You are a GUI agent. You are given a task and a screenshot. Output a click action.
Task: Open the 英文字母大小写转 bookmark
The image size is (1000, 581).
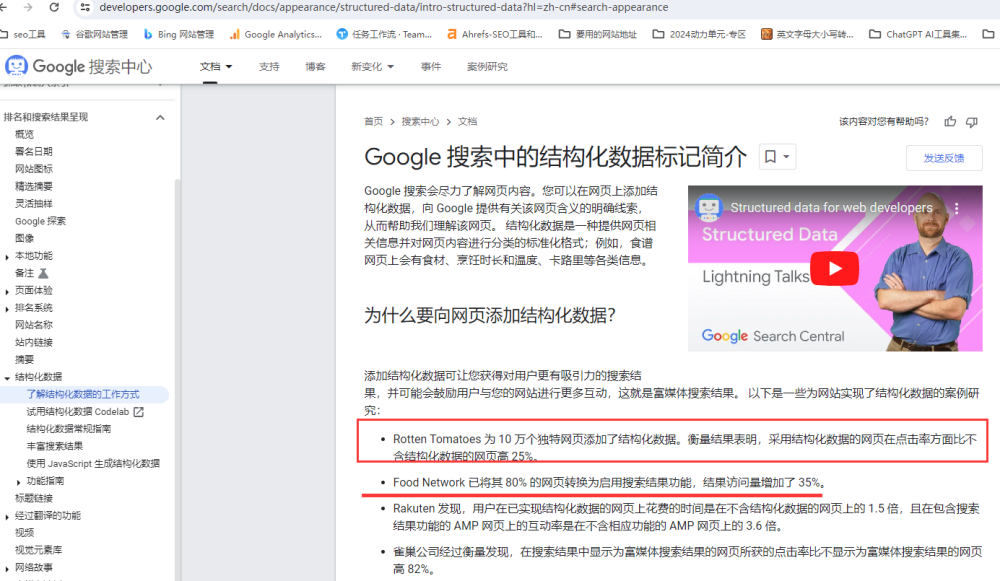pyautogui.click(x=807, y=34)
